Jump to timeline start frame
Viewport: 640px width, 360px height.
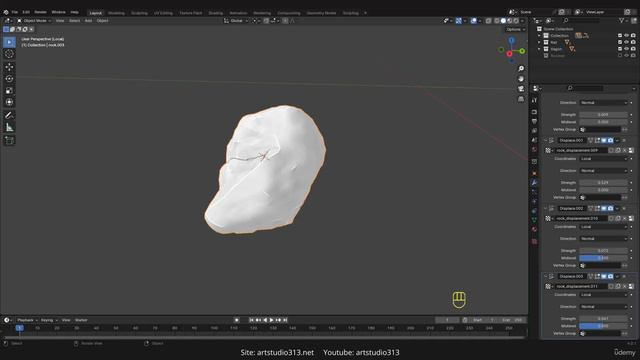pyautogui.click(x=251, y=320)
